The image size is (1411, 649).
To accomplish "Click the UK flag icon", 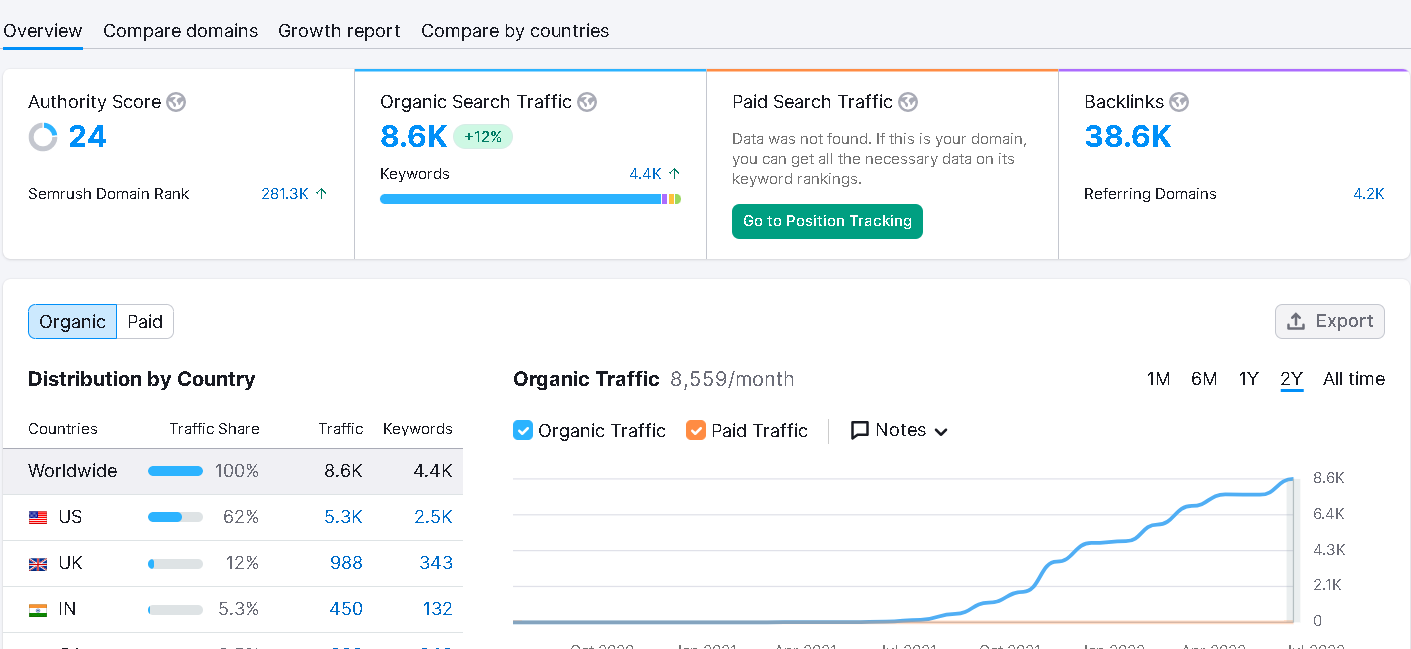I will (x=38, y=564).
